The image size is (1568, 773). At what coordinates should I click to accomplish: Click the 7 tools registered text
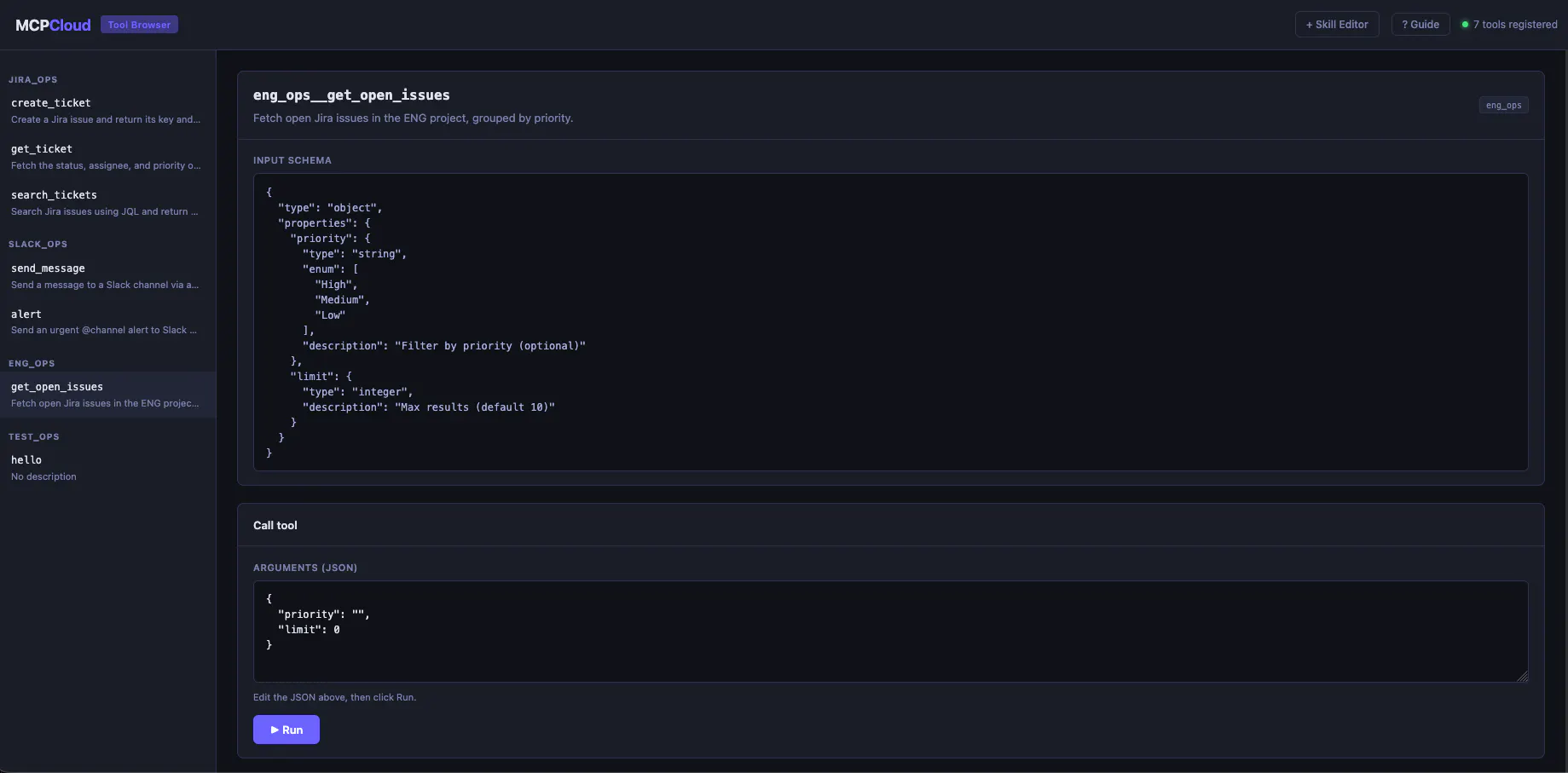tap(1515, 25)
